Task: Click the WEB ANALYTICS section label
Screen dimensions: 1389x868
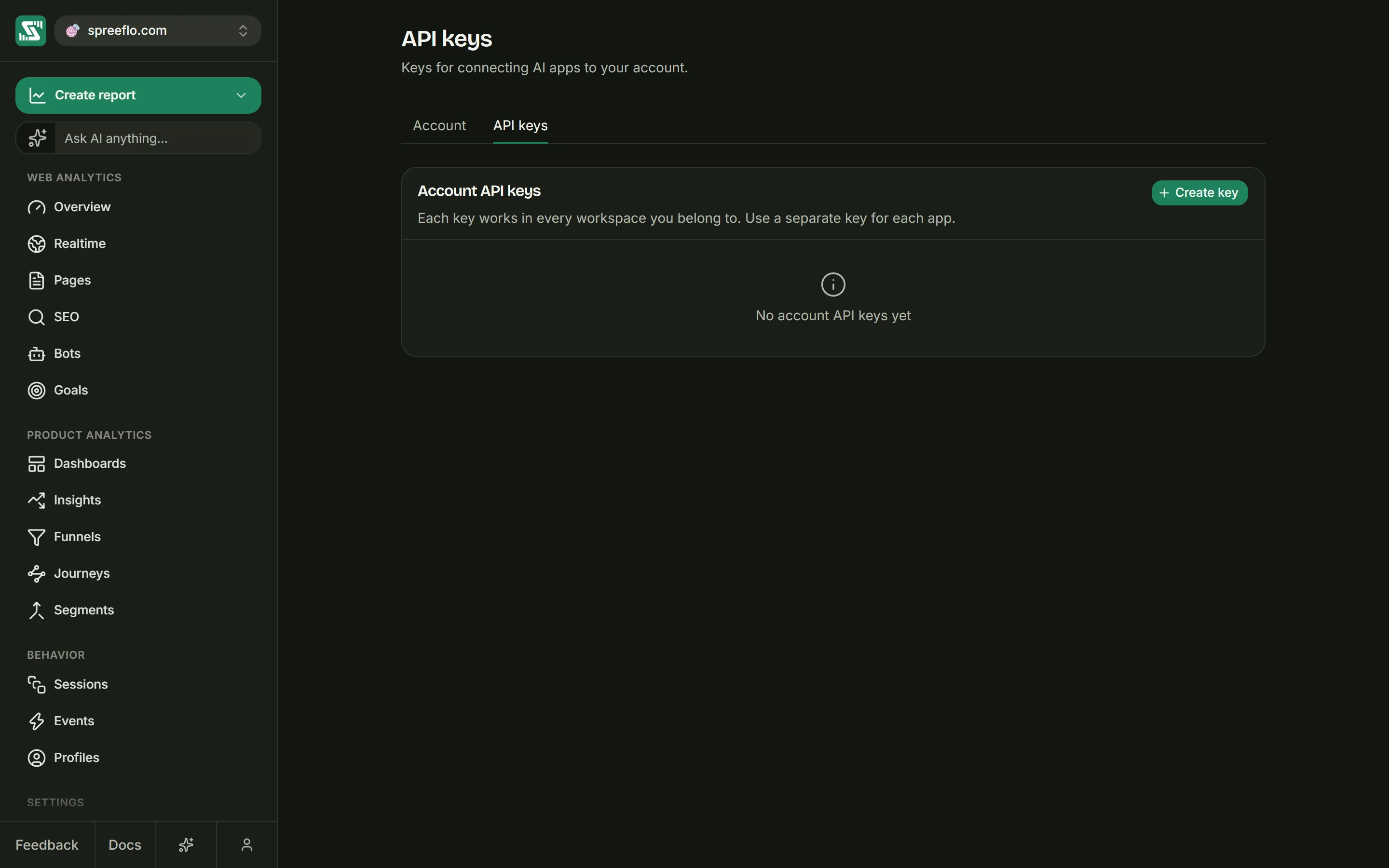Action: click(74, 178)
